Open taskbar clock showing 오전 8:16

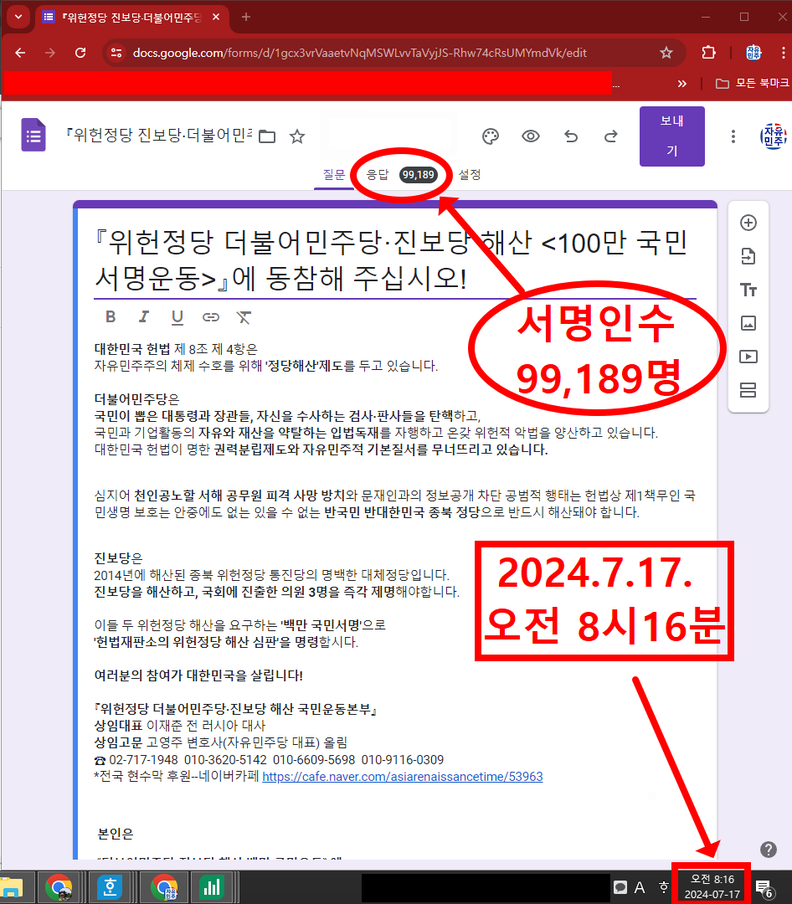tap(712, 886)
